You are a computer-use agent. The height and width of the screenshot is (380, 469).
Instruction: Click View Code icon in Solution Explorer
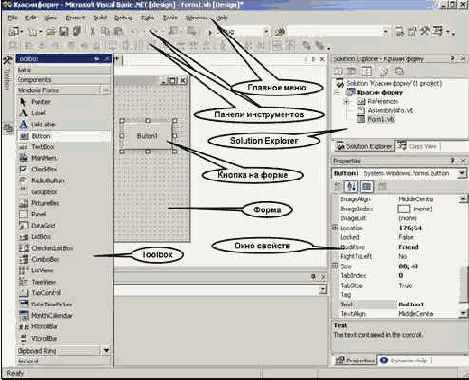pos(339,71)
